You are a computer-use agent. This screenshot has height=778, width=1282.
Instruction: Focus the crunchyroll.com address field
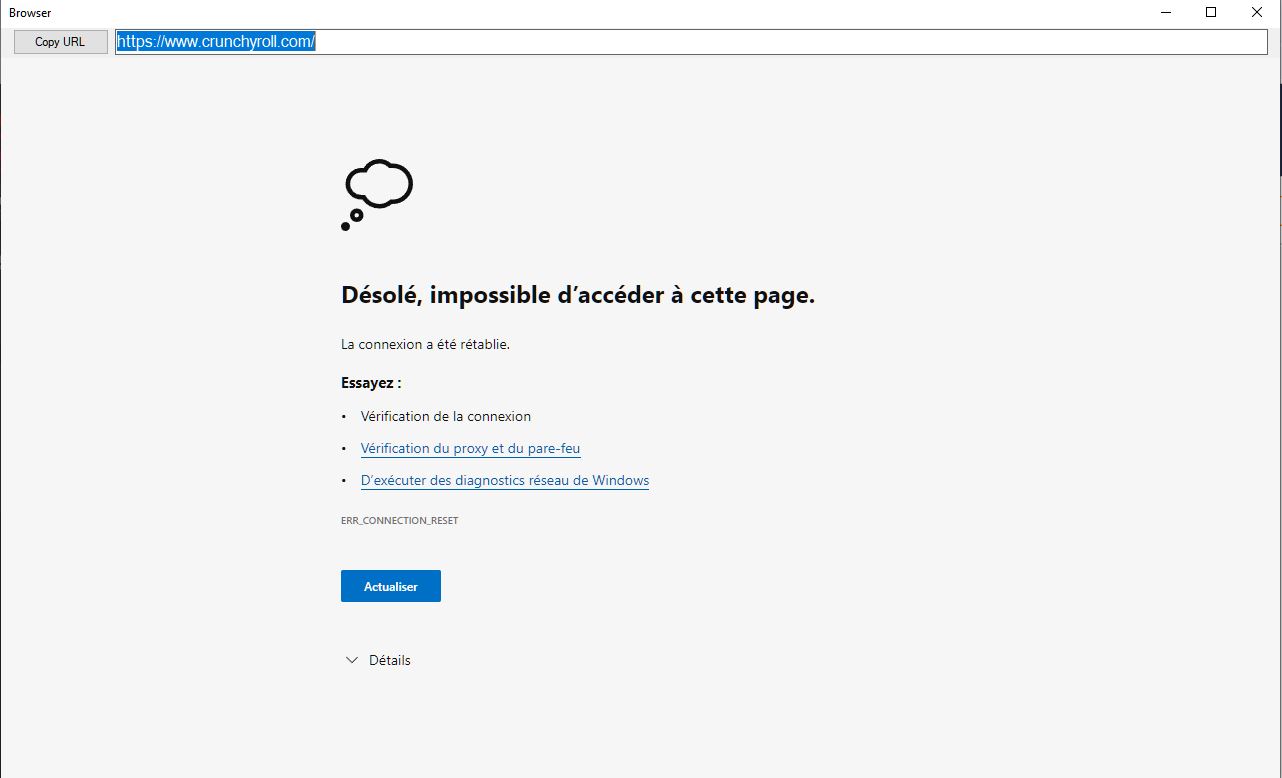690,42
